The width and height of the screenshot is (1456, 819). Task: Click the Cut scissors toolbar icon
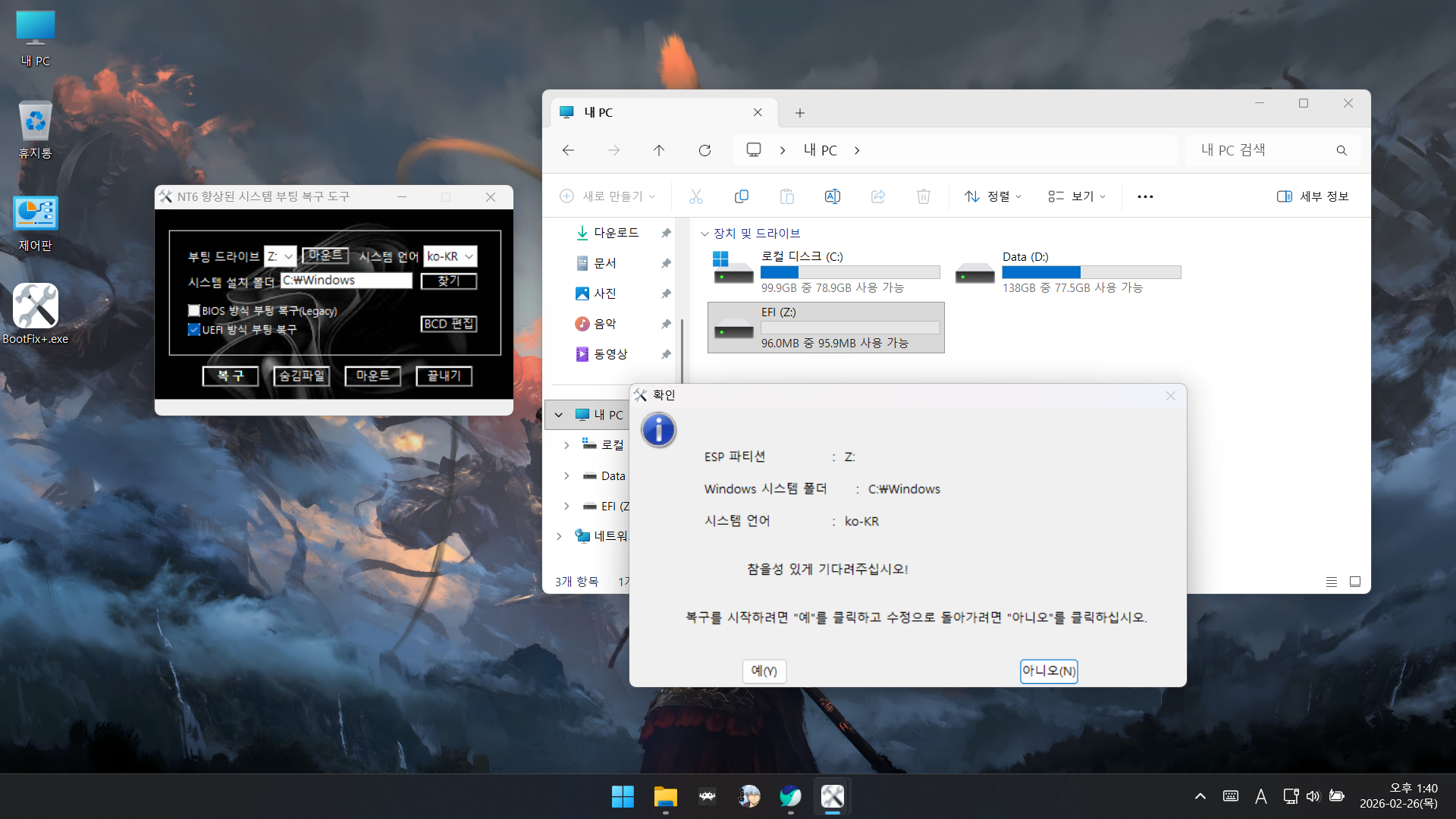click(x=695, y=196)
